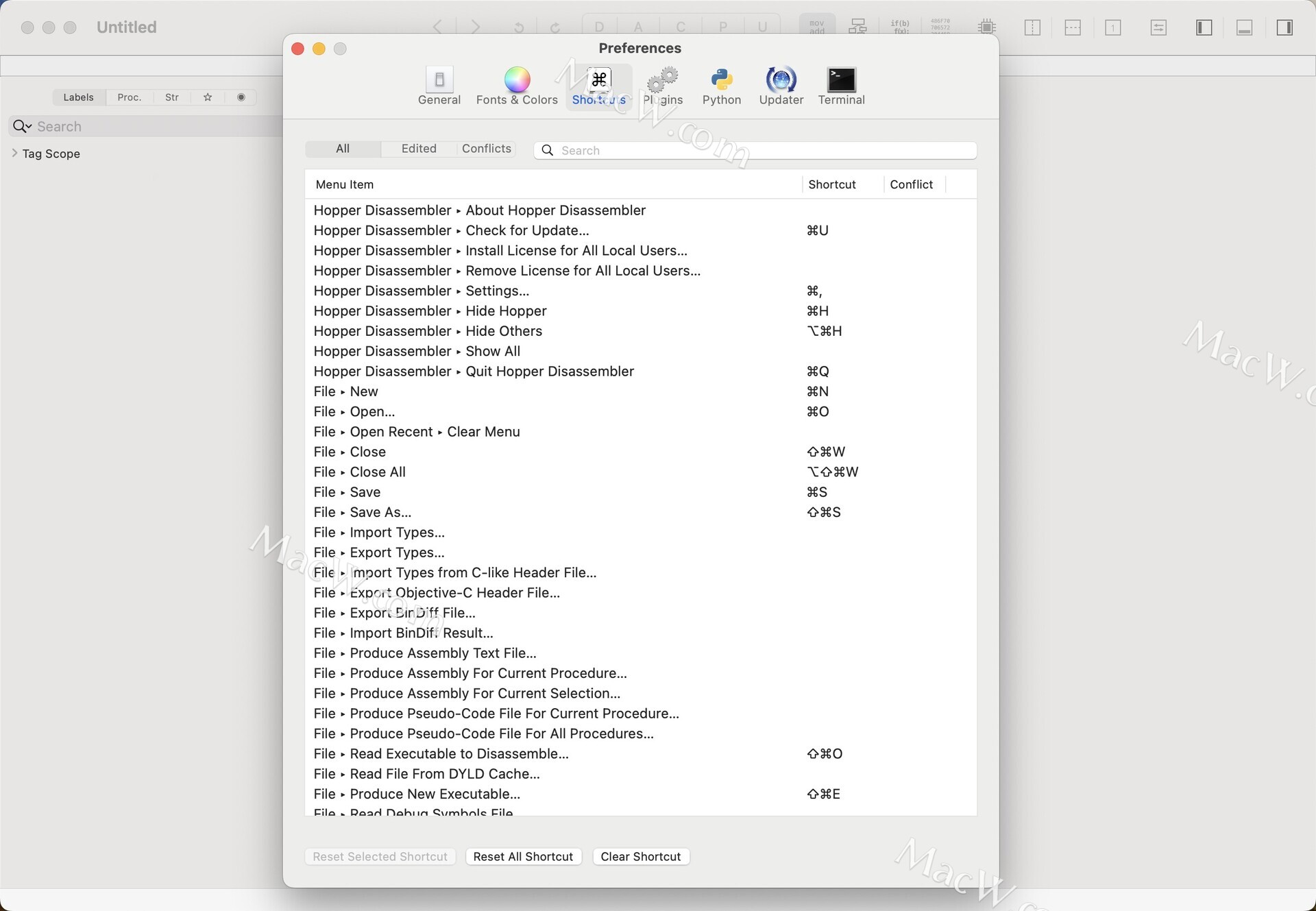
Task: Click the C (code) type button
Action: tap(681, 27)
